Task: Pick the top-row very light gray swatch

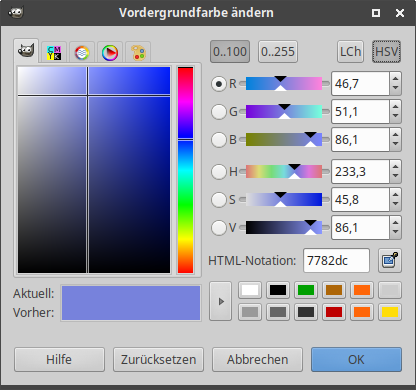Action: point(390,290)
